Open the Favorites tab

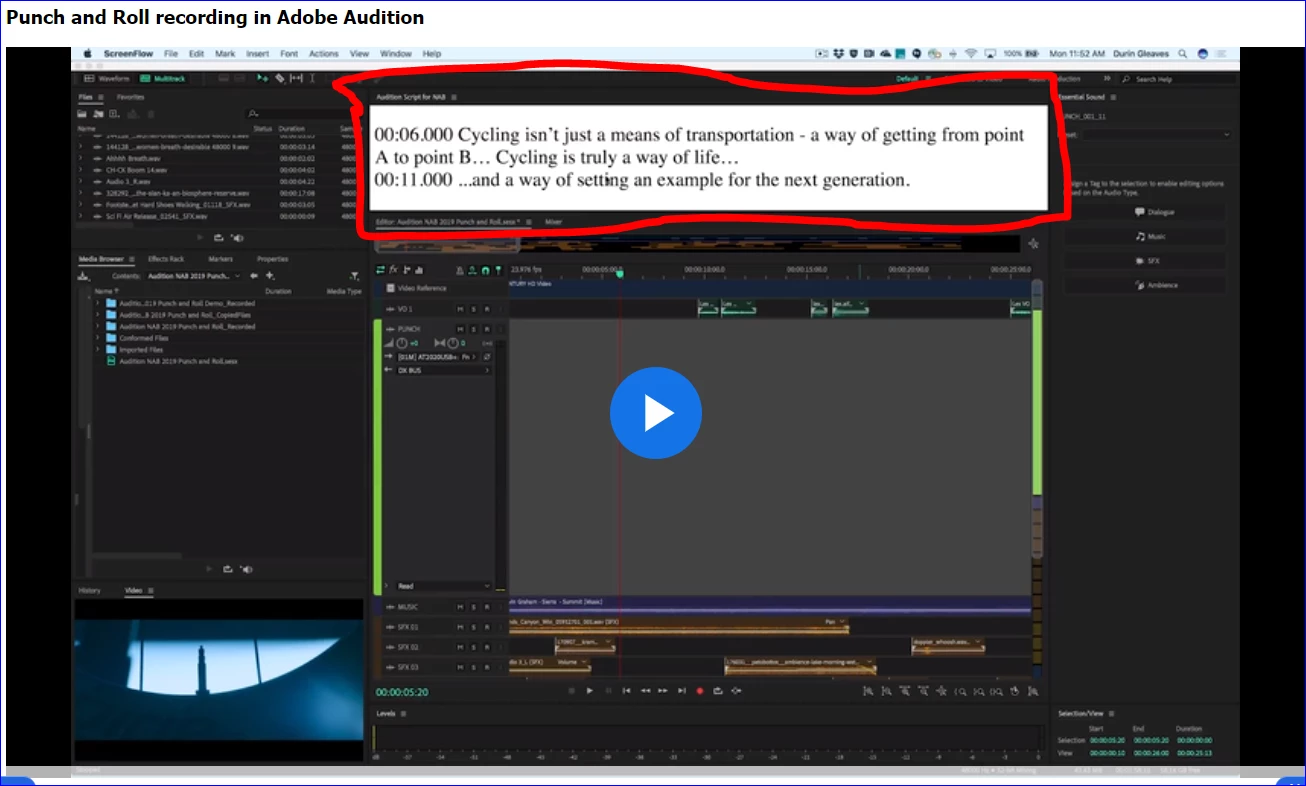point(131,97)
